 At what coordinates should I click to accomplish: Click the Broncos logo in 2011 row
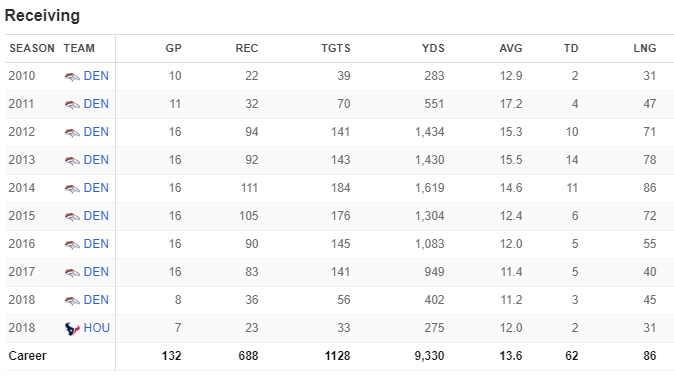pyautogui.click(x=72, y=104)
